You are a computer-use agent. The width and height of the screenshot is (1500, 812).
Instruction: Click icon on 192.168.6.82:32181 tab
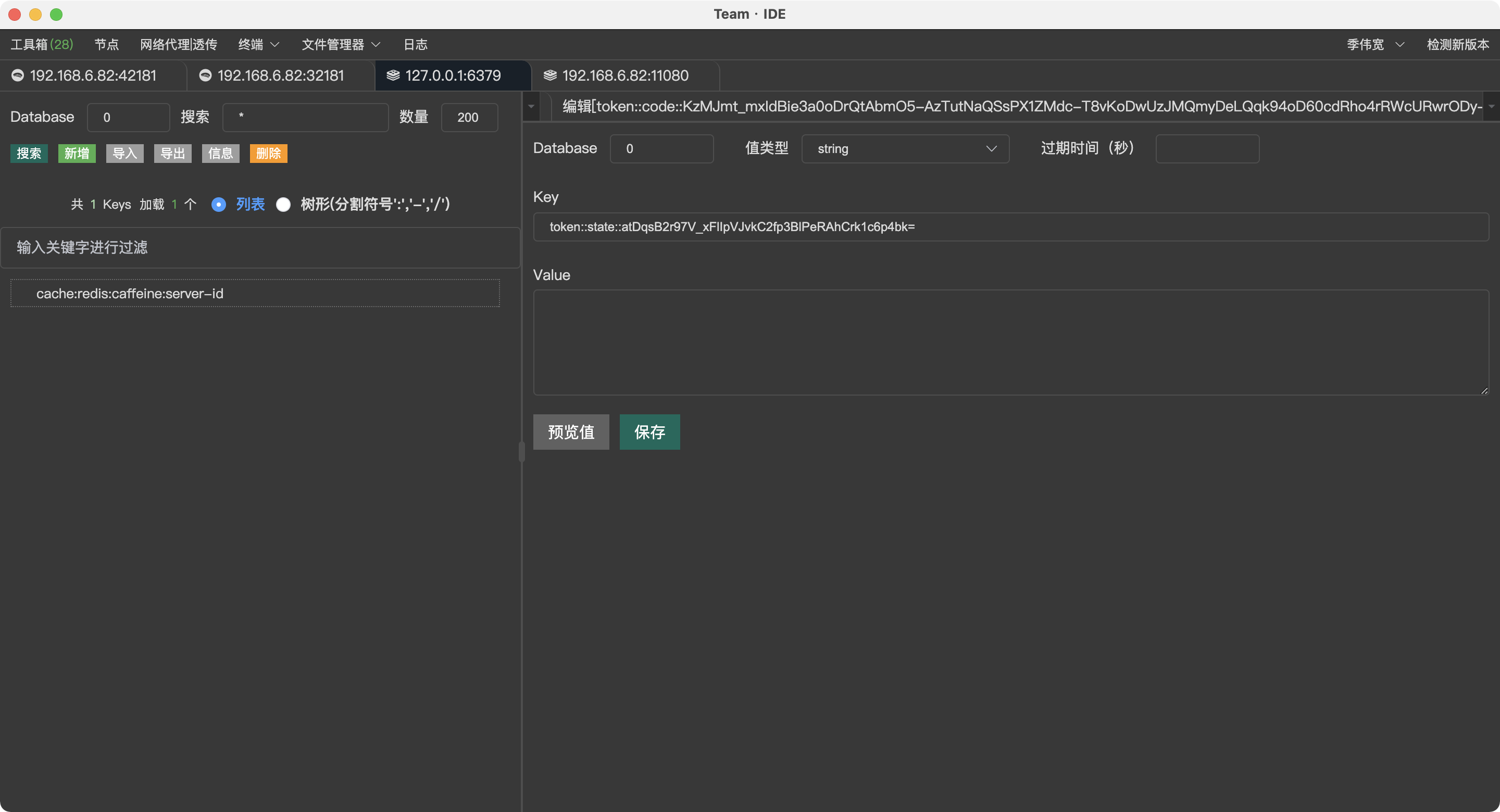coord(205,75)
